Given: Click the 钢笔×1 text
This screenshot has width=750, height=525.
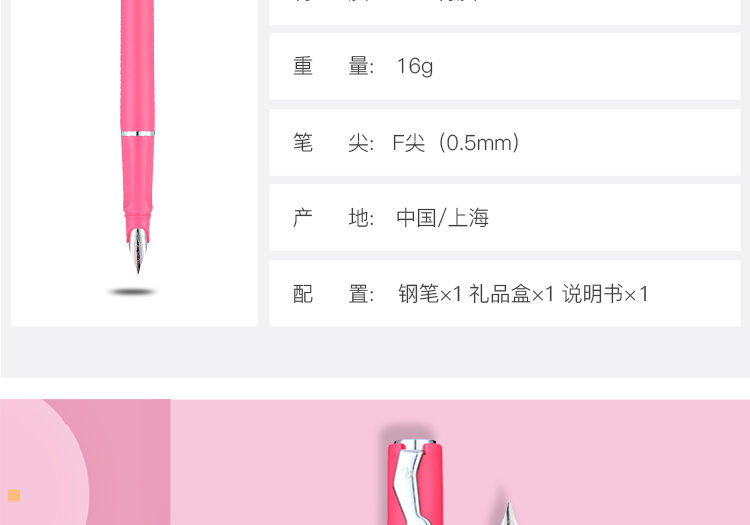Looking at the screenshot, I should [430, 294].
